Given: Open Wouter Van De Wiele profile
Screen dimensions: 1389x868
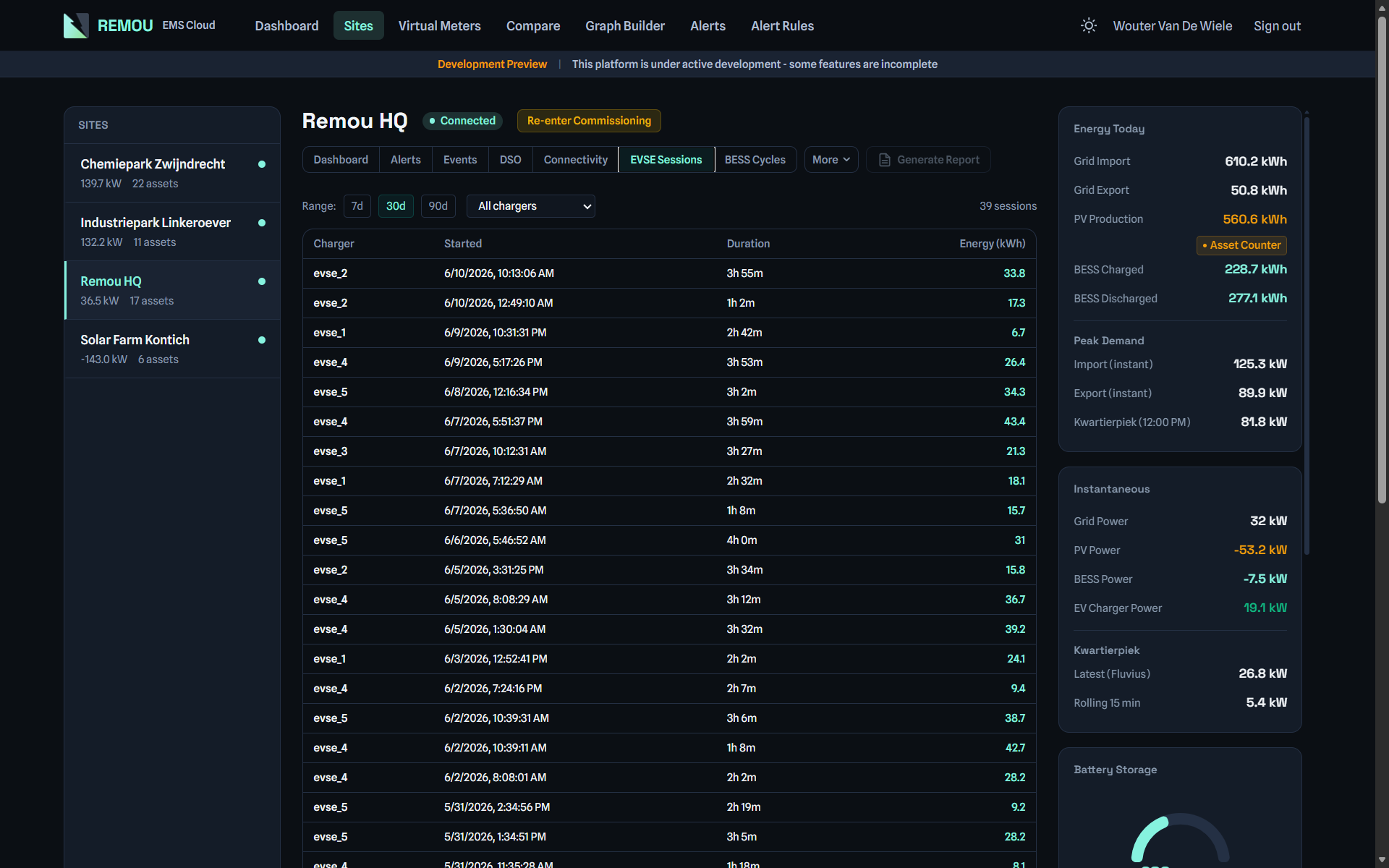Looking at the screenshot, I should [1173, 26].
